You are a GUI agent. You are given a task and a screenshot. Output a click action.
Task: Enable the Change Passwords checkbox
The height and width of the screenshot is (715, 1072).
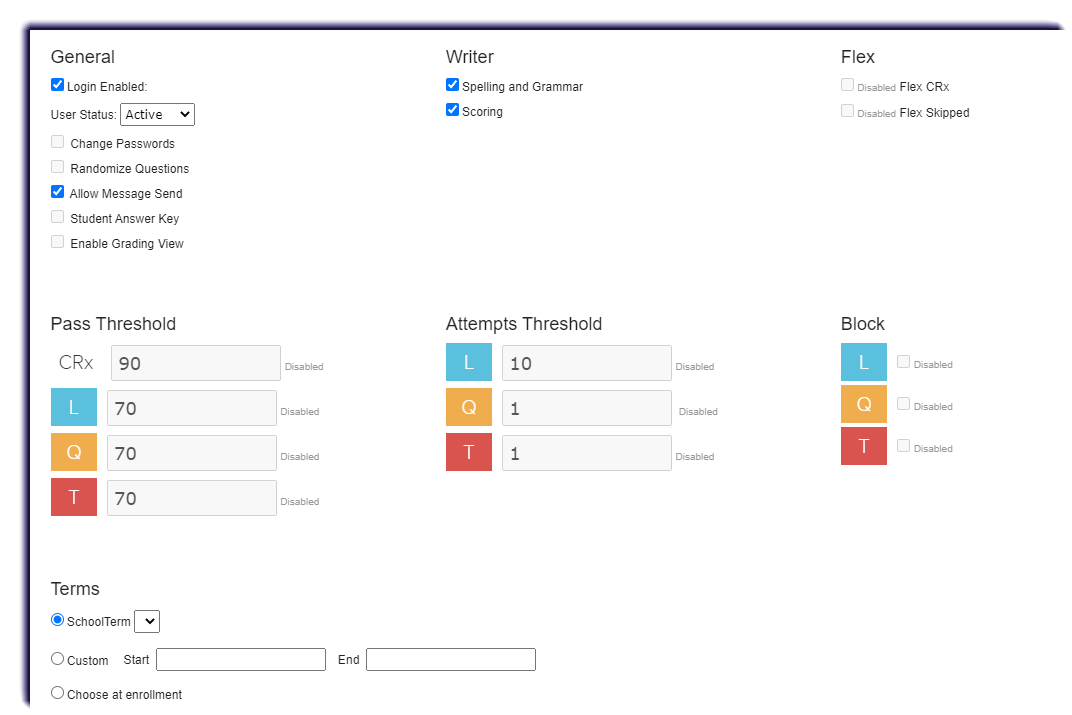[x=57, y=141]
